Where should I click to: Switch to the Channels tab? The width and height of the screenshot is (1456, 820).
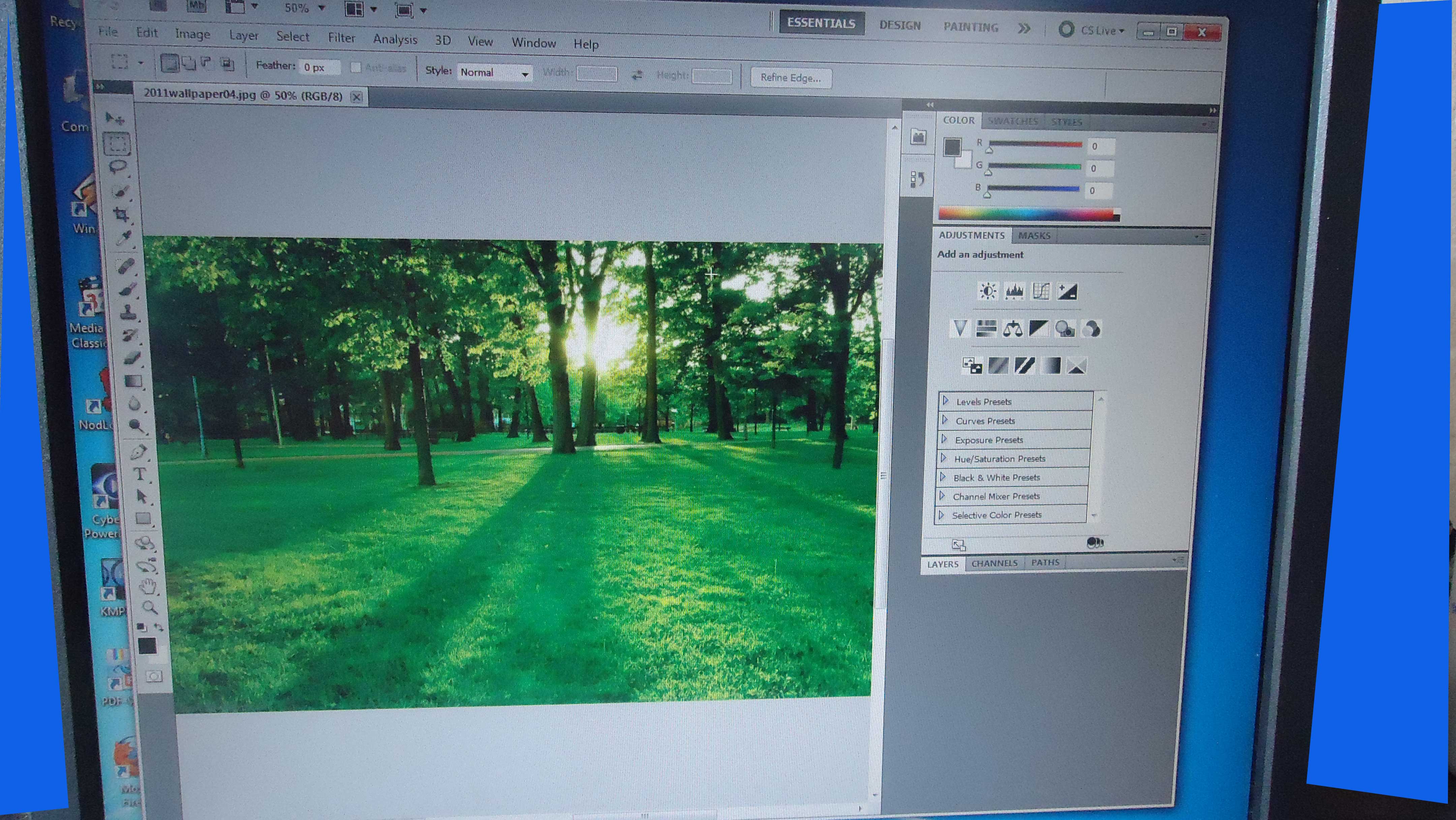(x=994, y=563)
